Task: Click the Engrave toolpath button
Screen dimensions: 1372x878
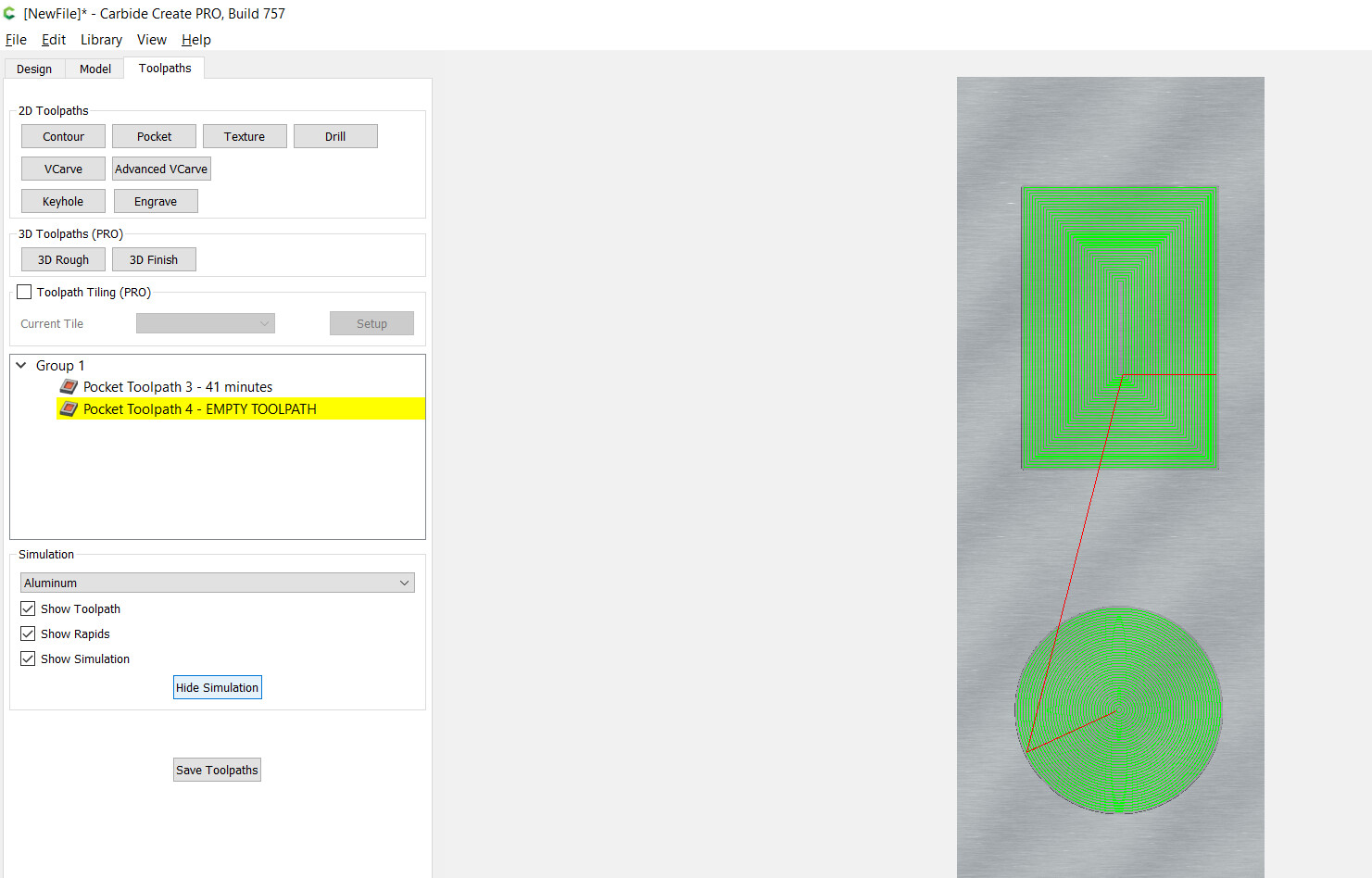Action: (156, 201)
